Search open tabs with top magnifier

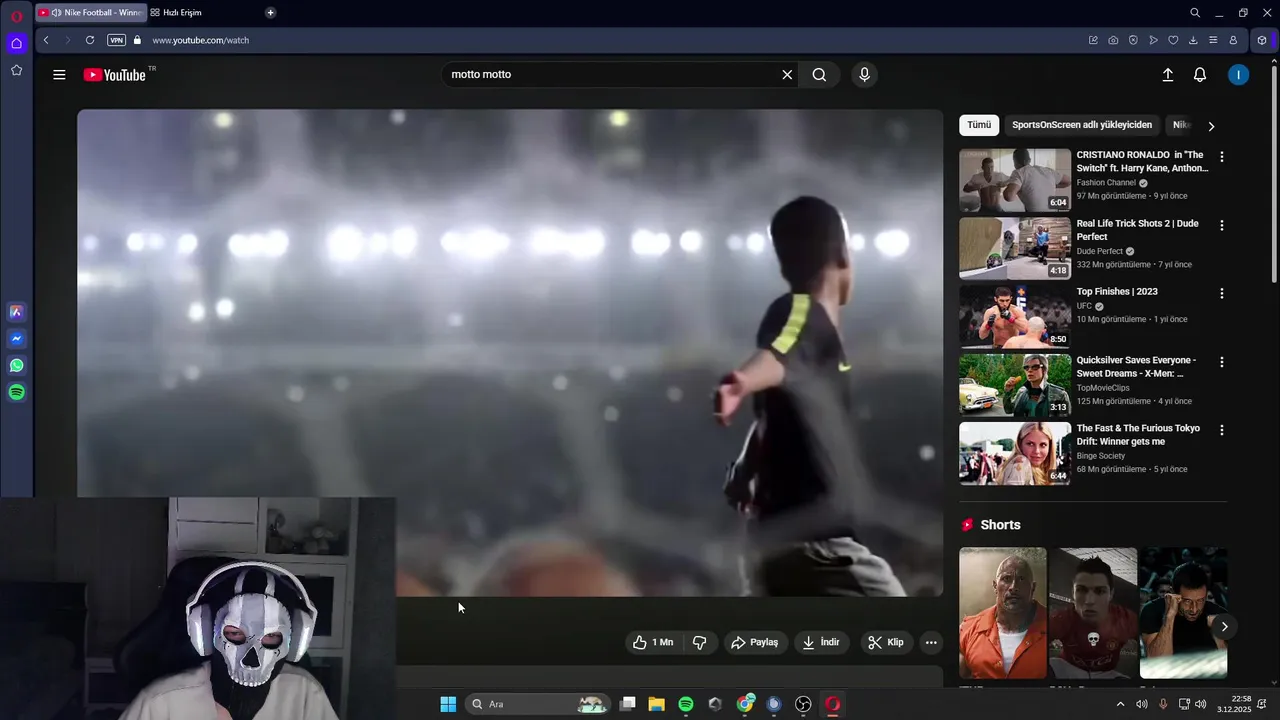[x=1195, y=13]
